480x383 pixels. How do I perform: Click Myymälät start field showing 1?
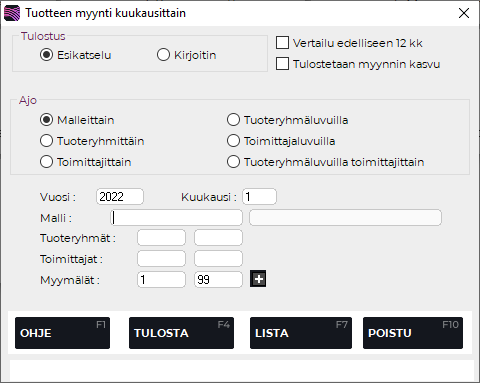click(x=161, y=279)
